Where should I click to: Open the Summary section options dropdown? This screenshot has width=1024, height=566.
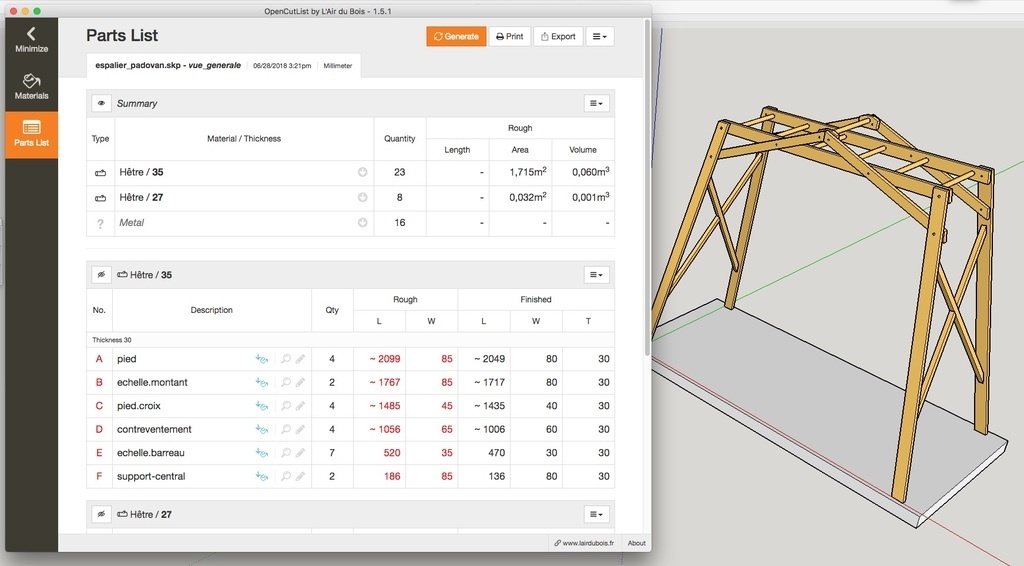click(x=596, y=103)
